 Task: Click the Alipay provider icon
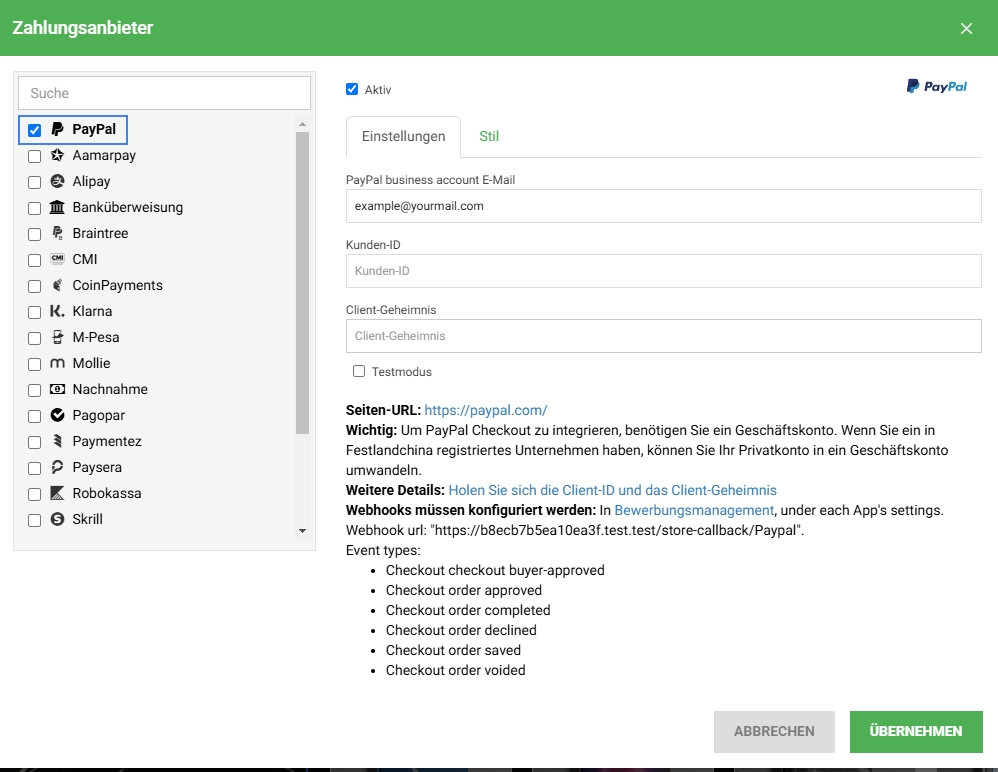[57, 182]
